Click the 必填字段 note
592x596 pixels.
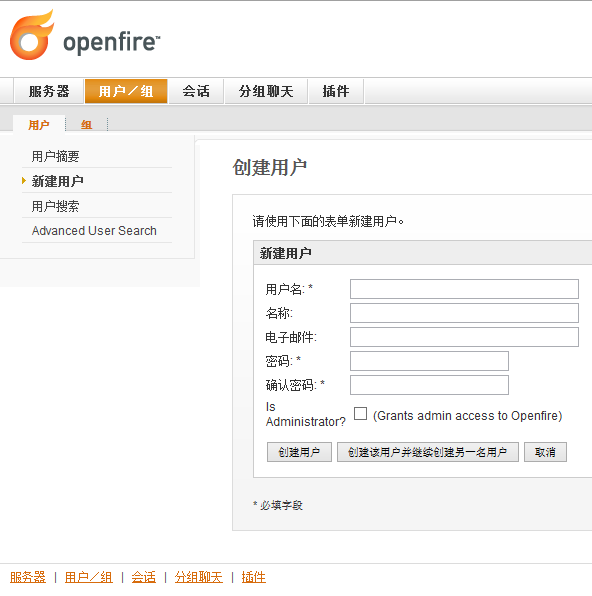pos(278,505)
